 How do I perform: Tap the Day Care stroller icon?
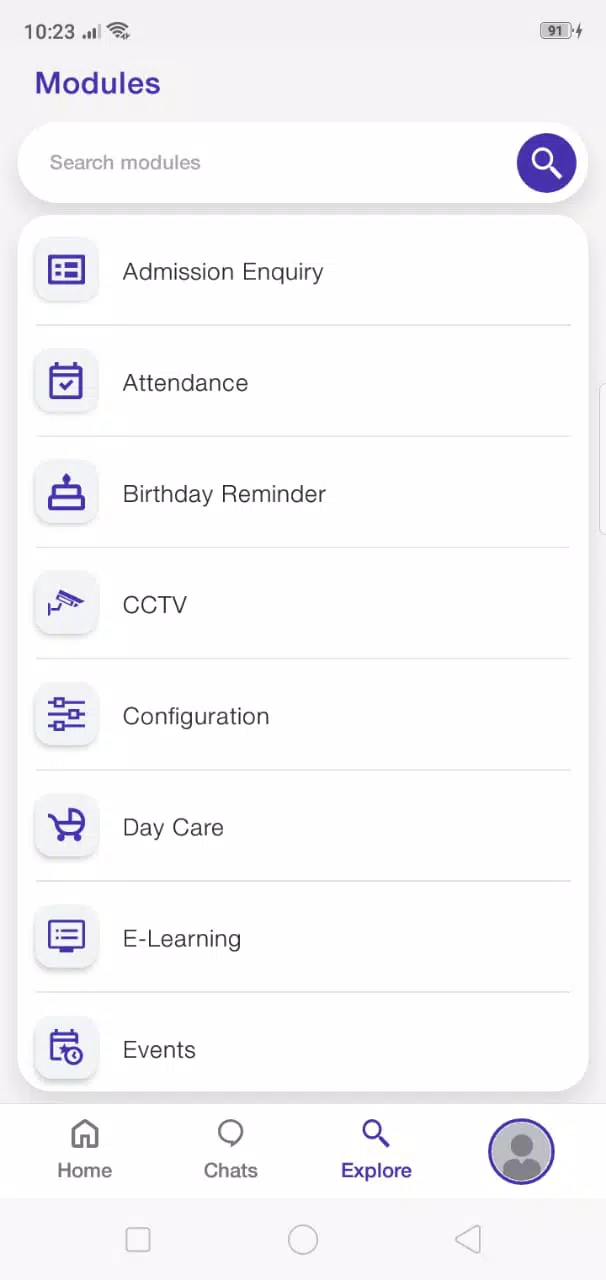pos(67,825)
